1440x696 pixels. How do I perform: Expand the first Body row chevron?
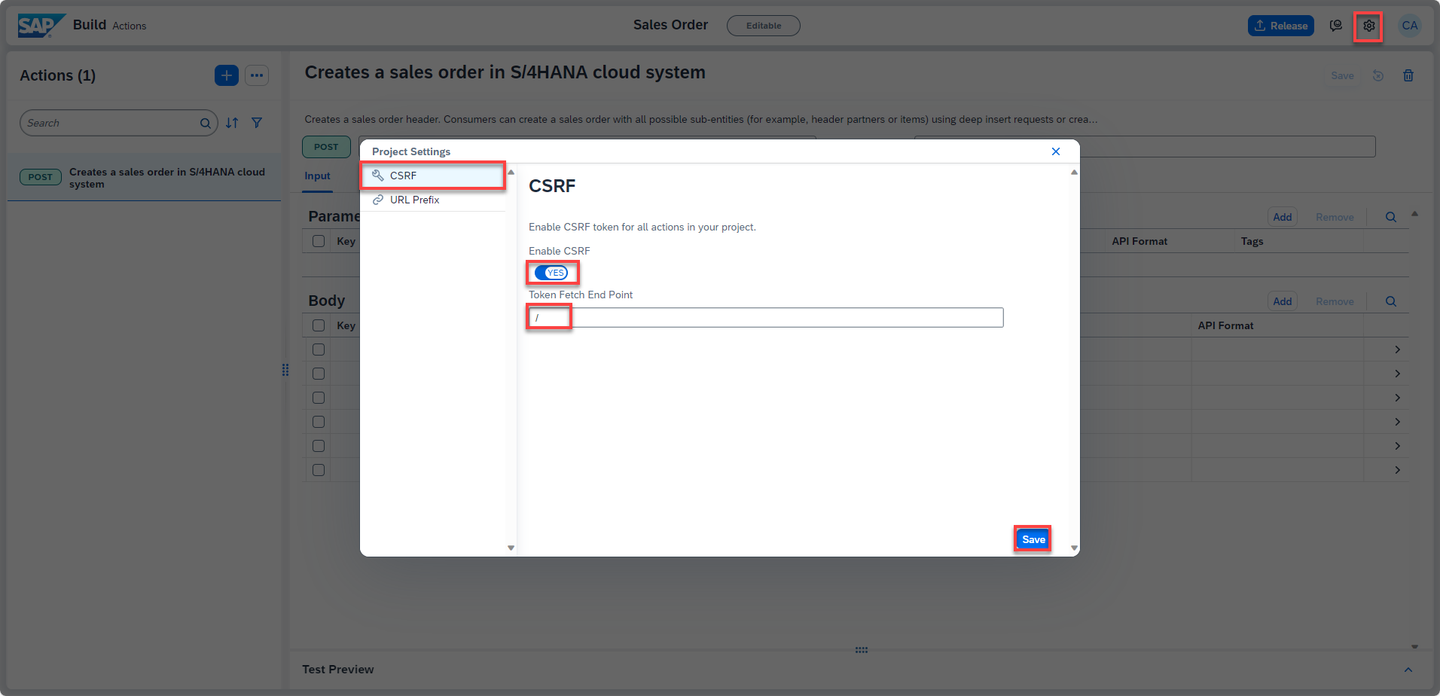tap(1397, 350)
